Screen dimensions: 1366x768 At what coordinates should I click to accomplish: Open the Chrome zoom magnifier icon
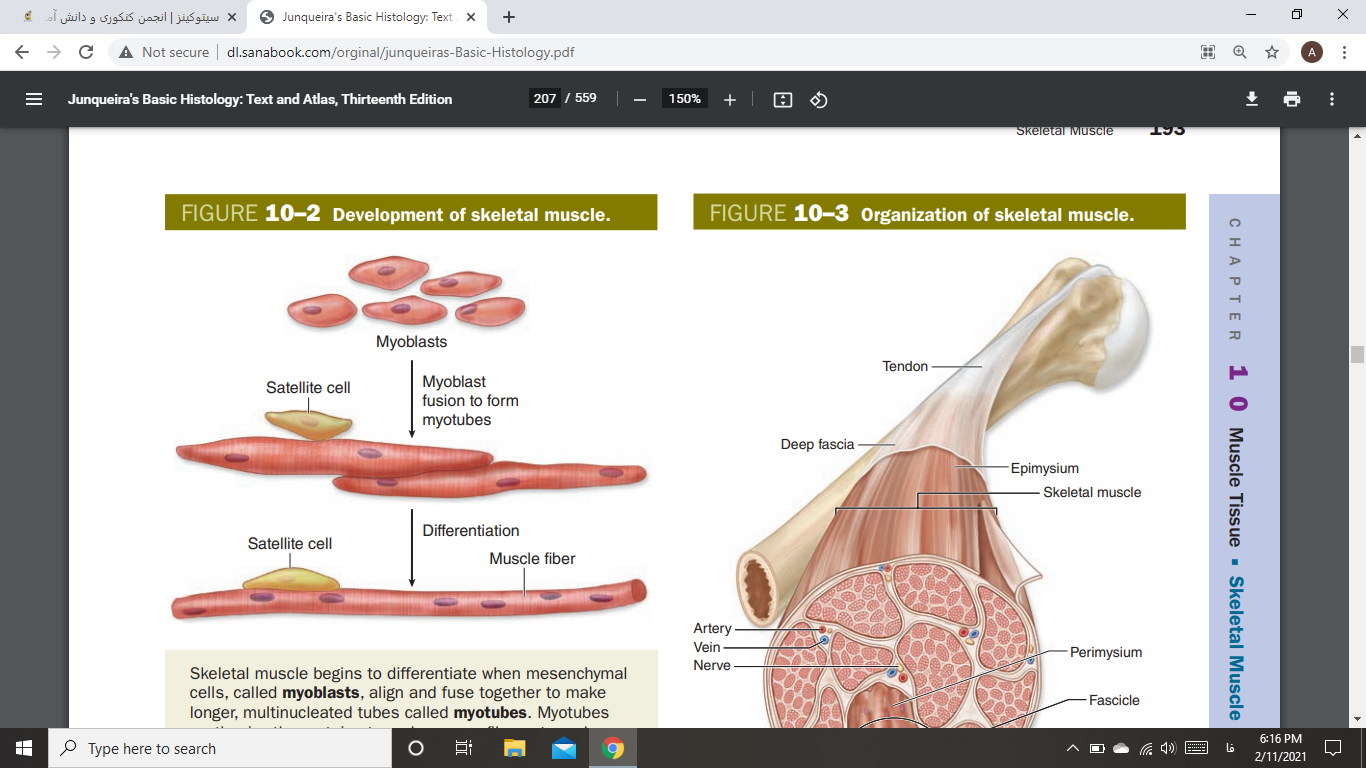coord(1240,52)
